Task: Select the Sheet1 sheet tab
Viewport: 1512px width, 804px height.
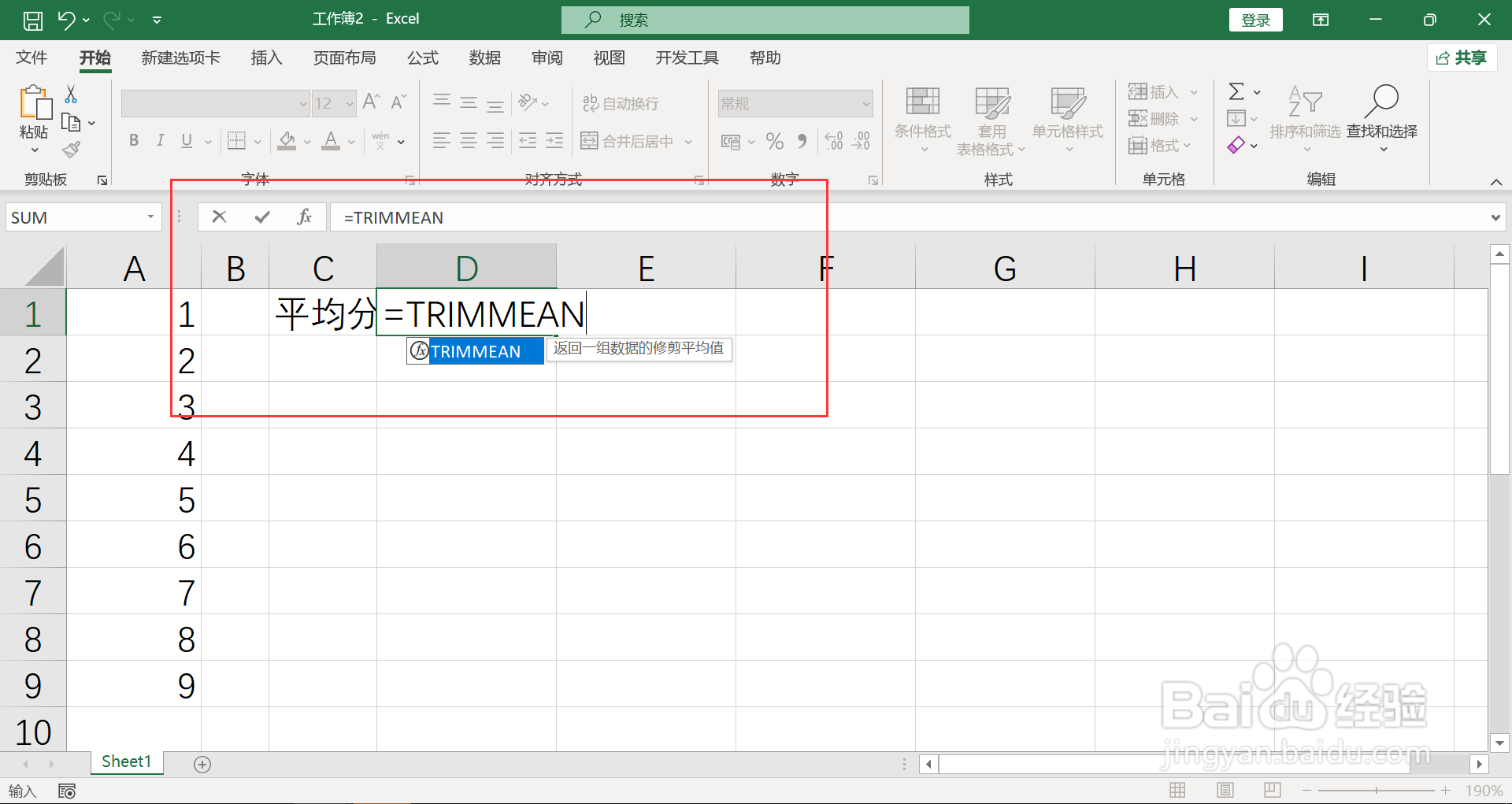Action: (x=126, y=761)
